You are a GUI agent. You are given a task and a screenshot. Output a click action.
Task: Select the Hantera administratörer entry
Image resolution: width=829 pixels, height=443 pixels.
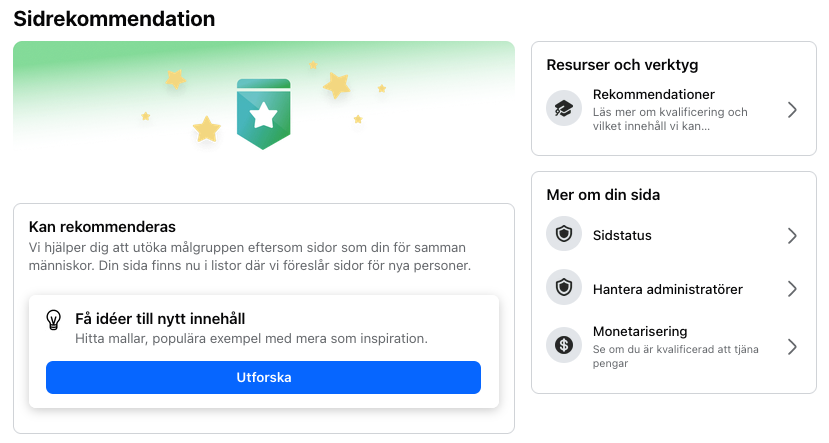(668, 290)
